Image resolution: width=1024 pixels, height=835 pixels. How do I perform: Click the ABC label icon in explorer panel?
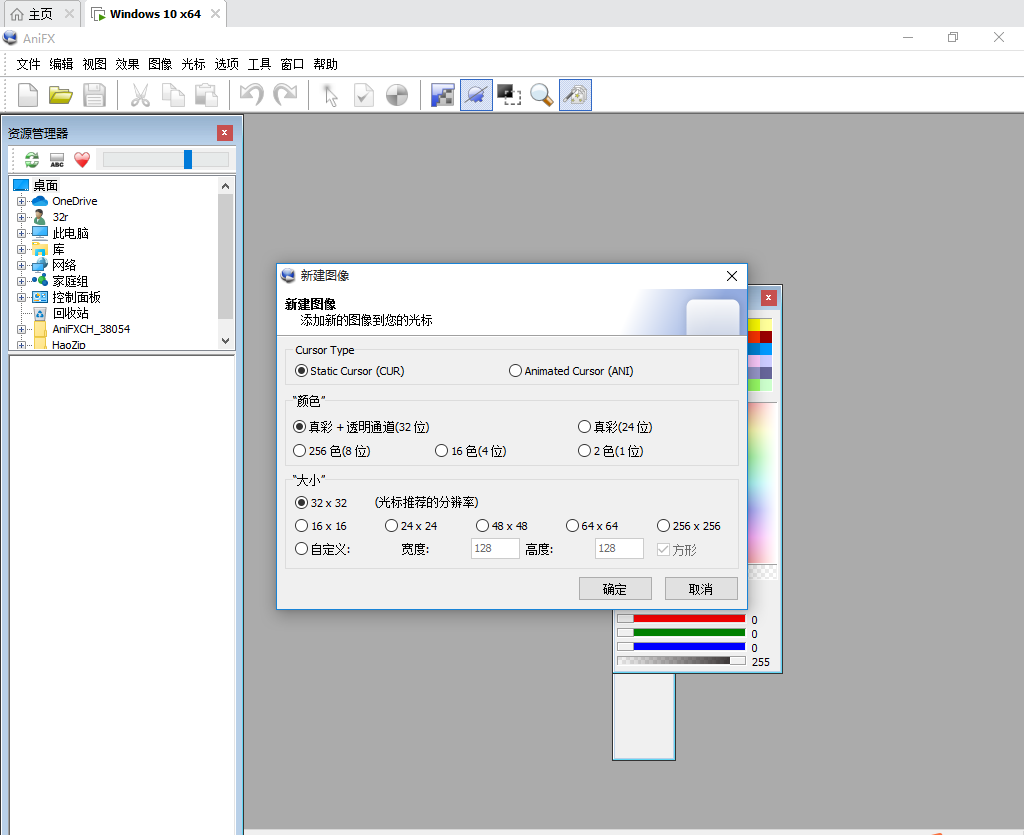coord(56,159)
